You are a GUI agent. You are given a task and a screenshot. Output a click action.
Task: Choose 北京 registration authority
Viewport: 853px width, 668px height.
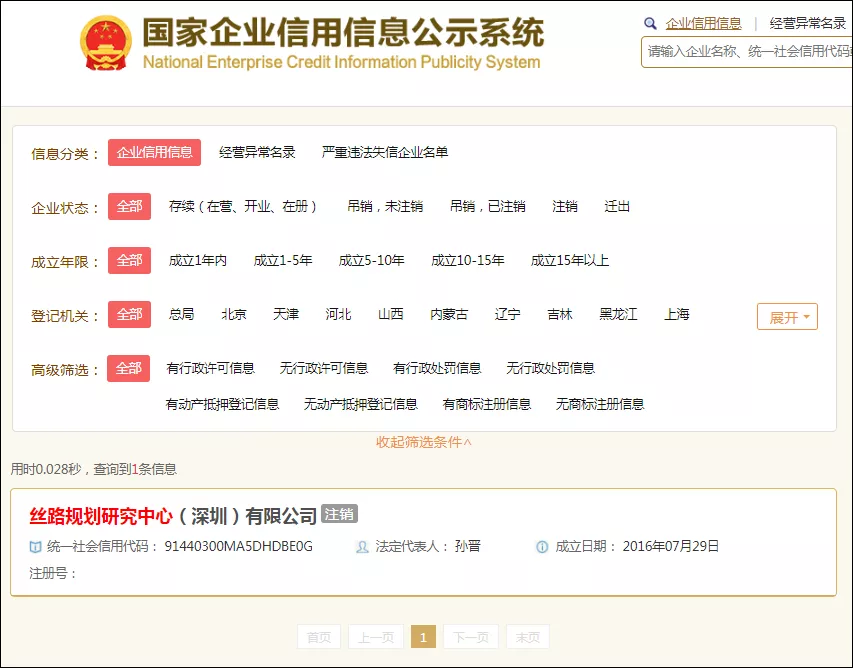pyautogui.click(x=233, y=314)
